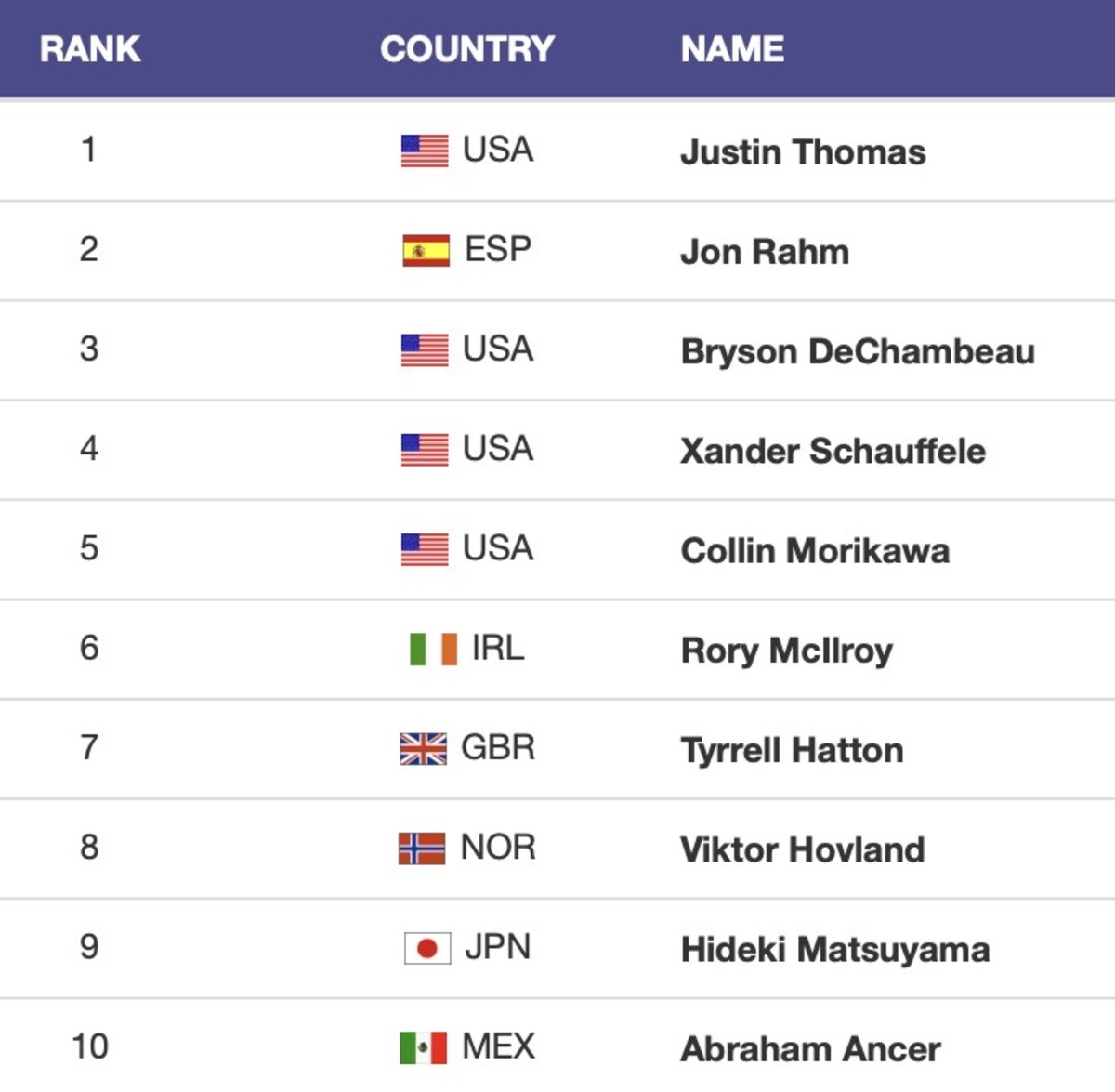
Task: Open Justin Thomas player link
Action: 803,151
